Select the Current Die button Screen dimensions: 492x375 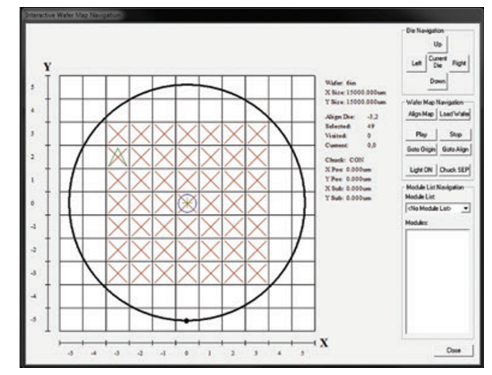(x=437, y=62)
